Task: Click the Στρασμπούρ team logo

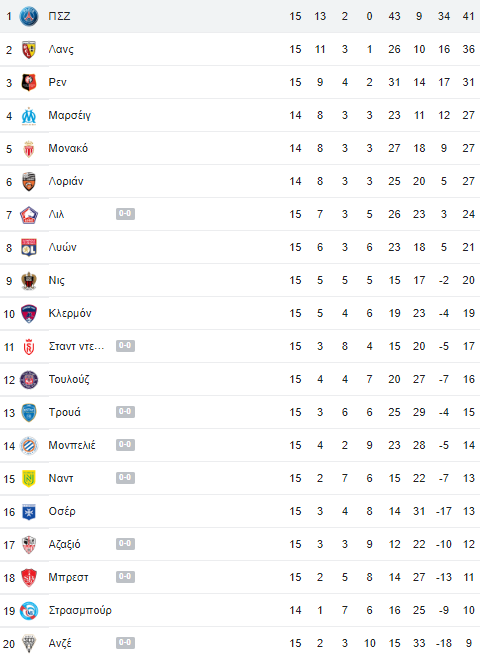Action: 29,611
